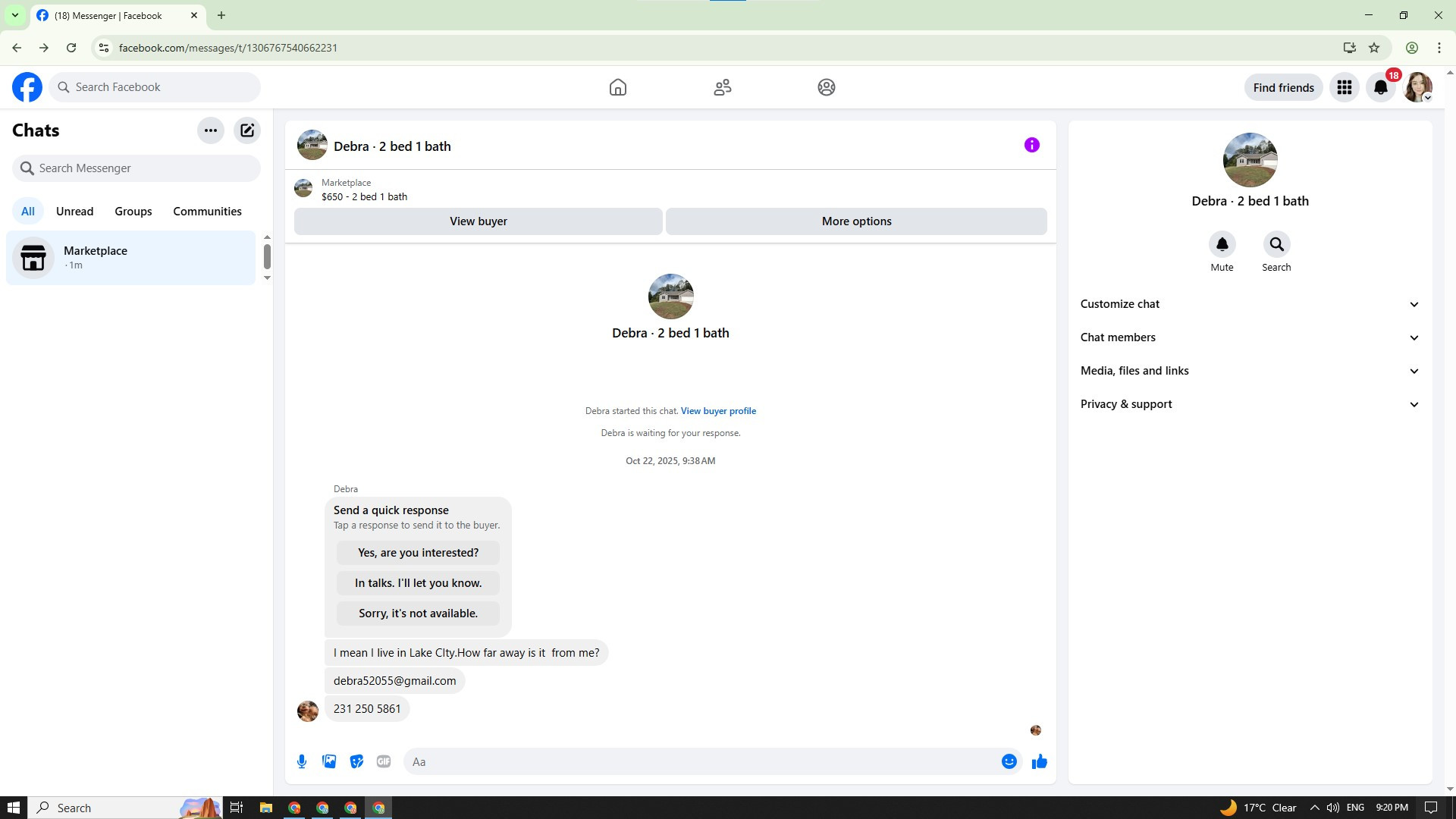Open the emoji picker in message box
This screenshot has width=1456, height=819.
coord(1009,761)
